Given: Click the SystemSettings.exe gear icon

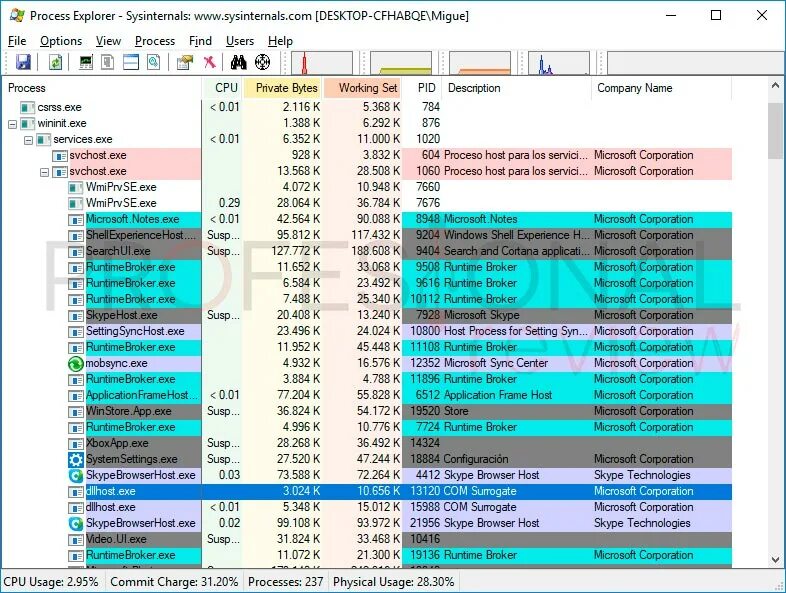Looking at the screenshot, I should [x=76, y=460].
